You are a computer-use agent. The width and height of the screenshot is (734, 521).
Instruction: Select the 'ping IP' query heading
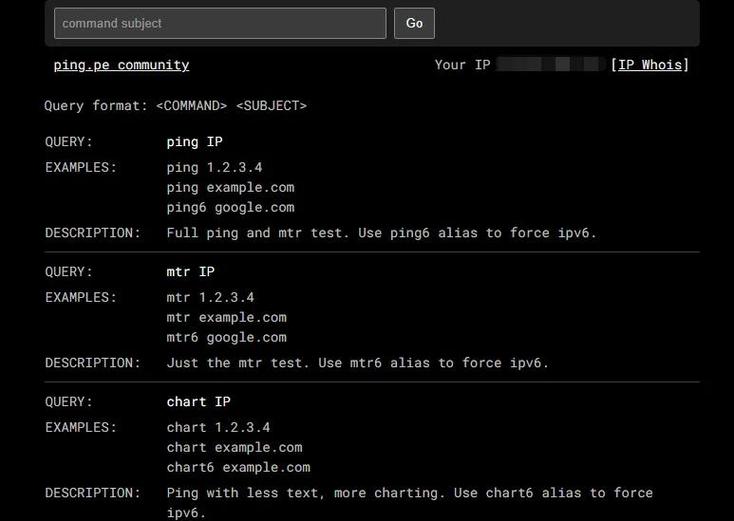(194, 142)
